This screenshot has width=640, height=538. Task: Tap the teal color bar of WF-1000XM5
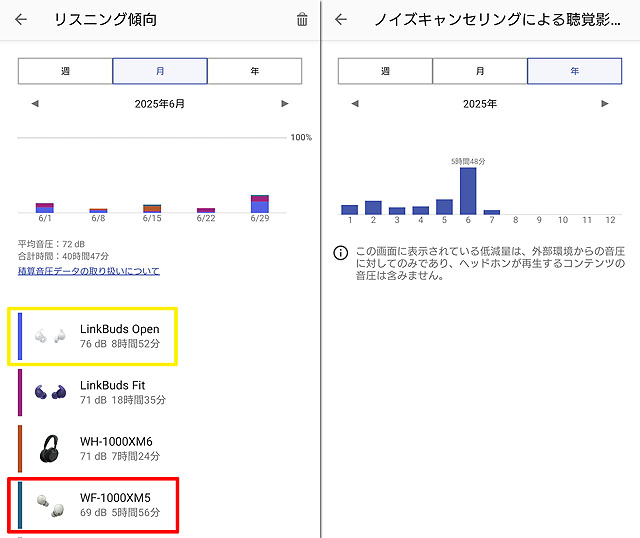point(20,505)
